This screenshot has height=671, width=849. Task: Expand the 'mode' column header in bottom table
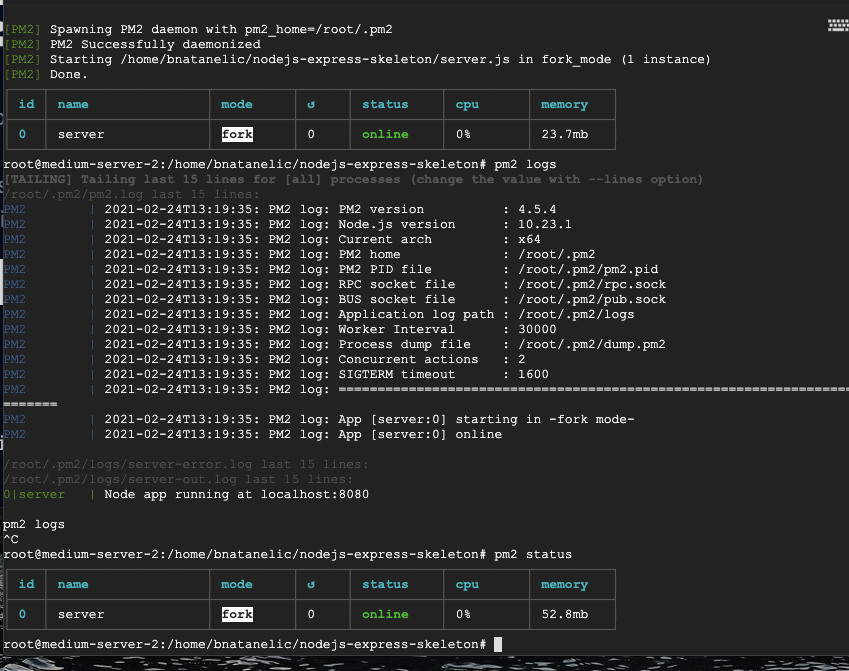point(236,584)
